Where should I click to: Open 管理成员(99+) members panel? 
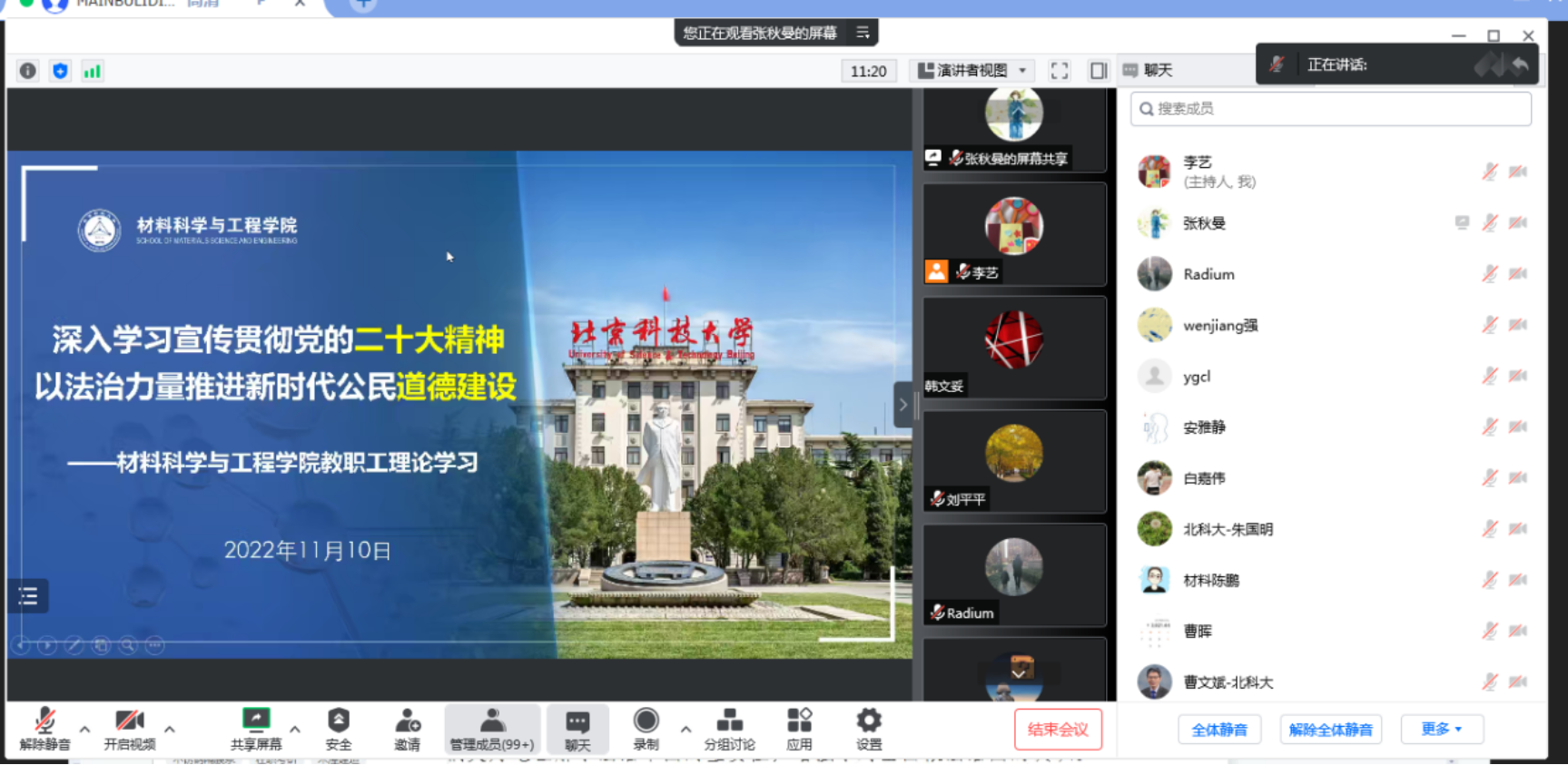pyautogui.click(x=492, y=730)
